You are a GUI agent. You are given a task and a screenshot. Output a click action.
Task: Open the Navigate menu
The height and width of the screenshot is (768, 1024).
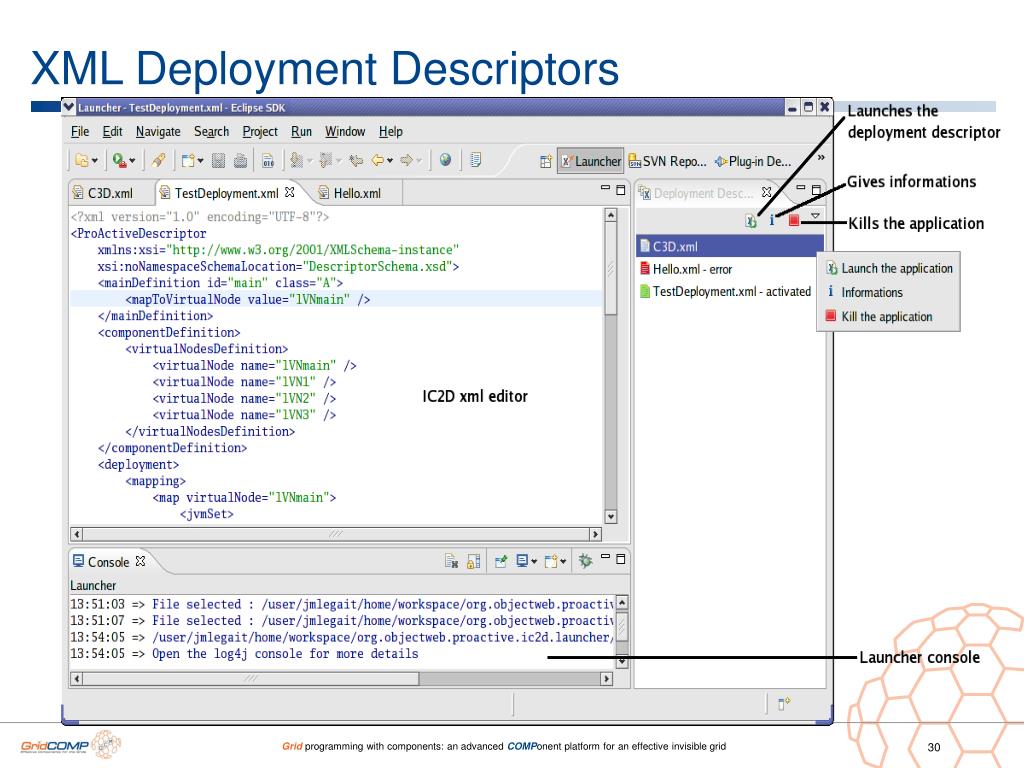coord(158,131)
